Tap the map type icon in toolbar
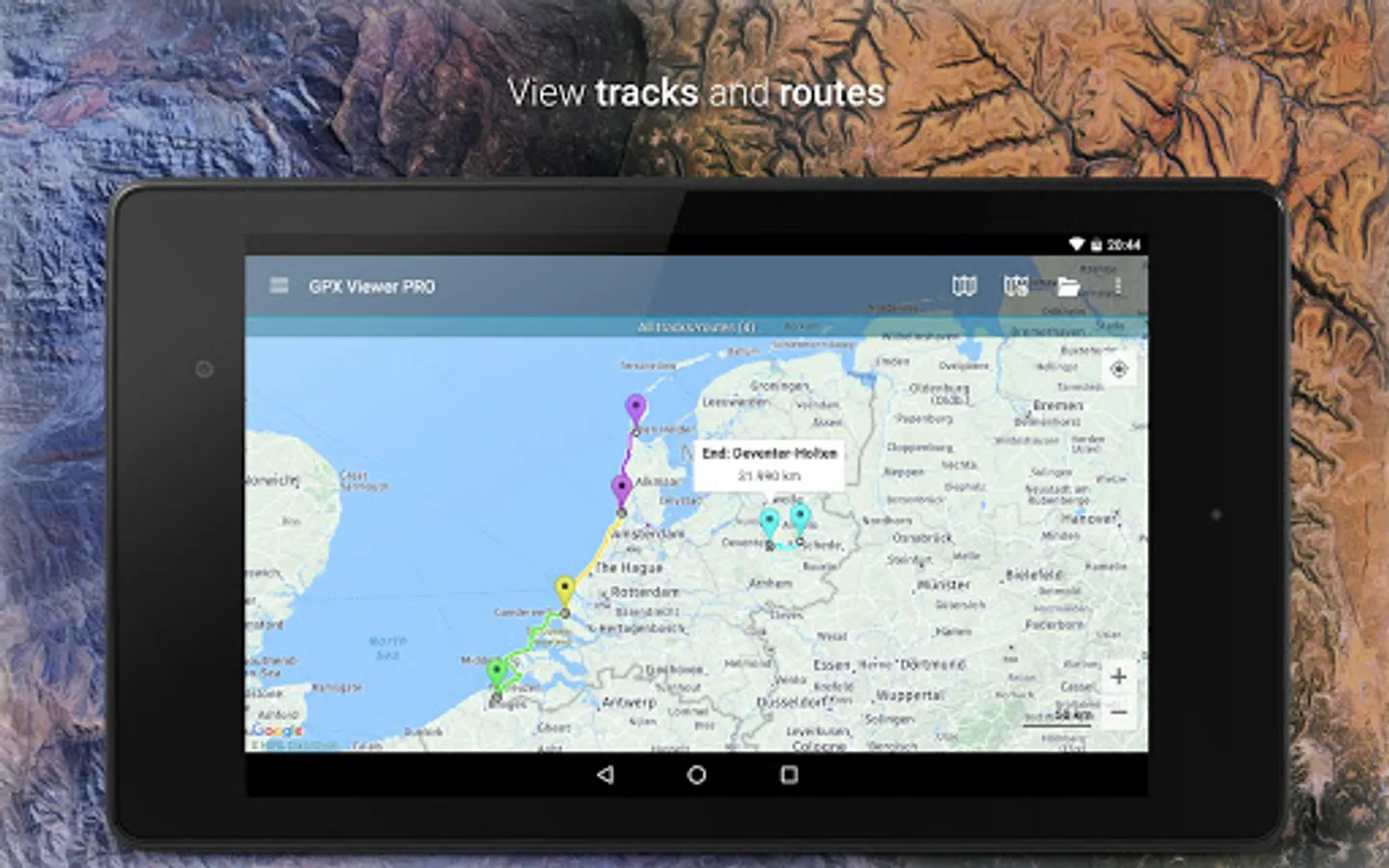 (964, 285)
